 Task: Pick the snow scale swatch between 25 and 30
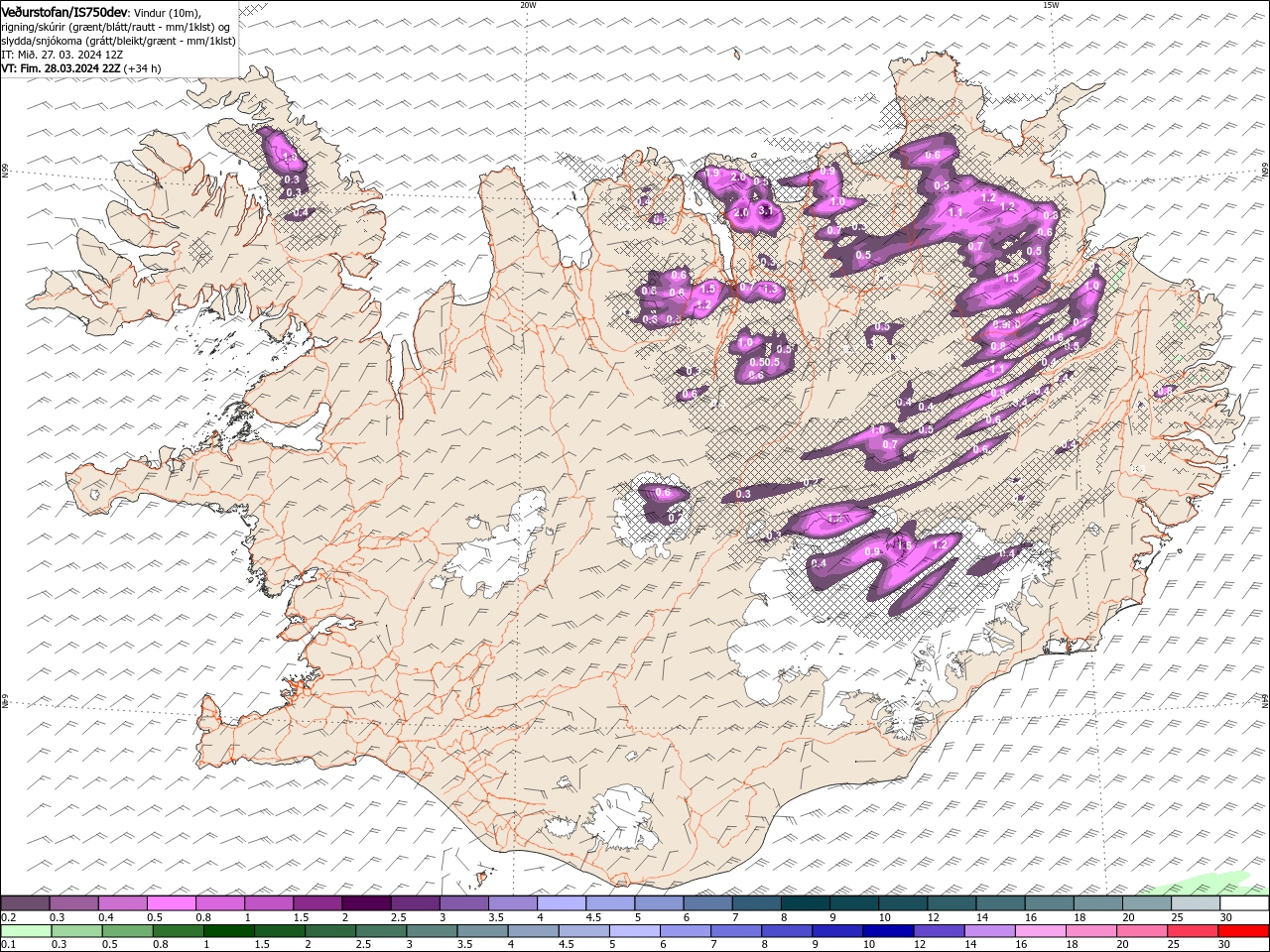click(1197, 903)
